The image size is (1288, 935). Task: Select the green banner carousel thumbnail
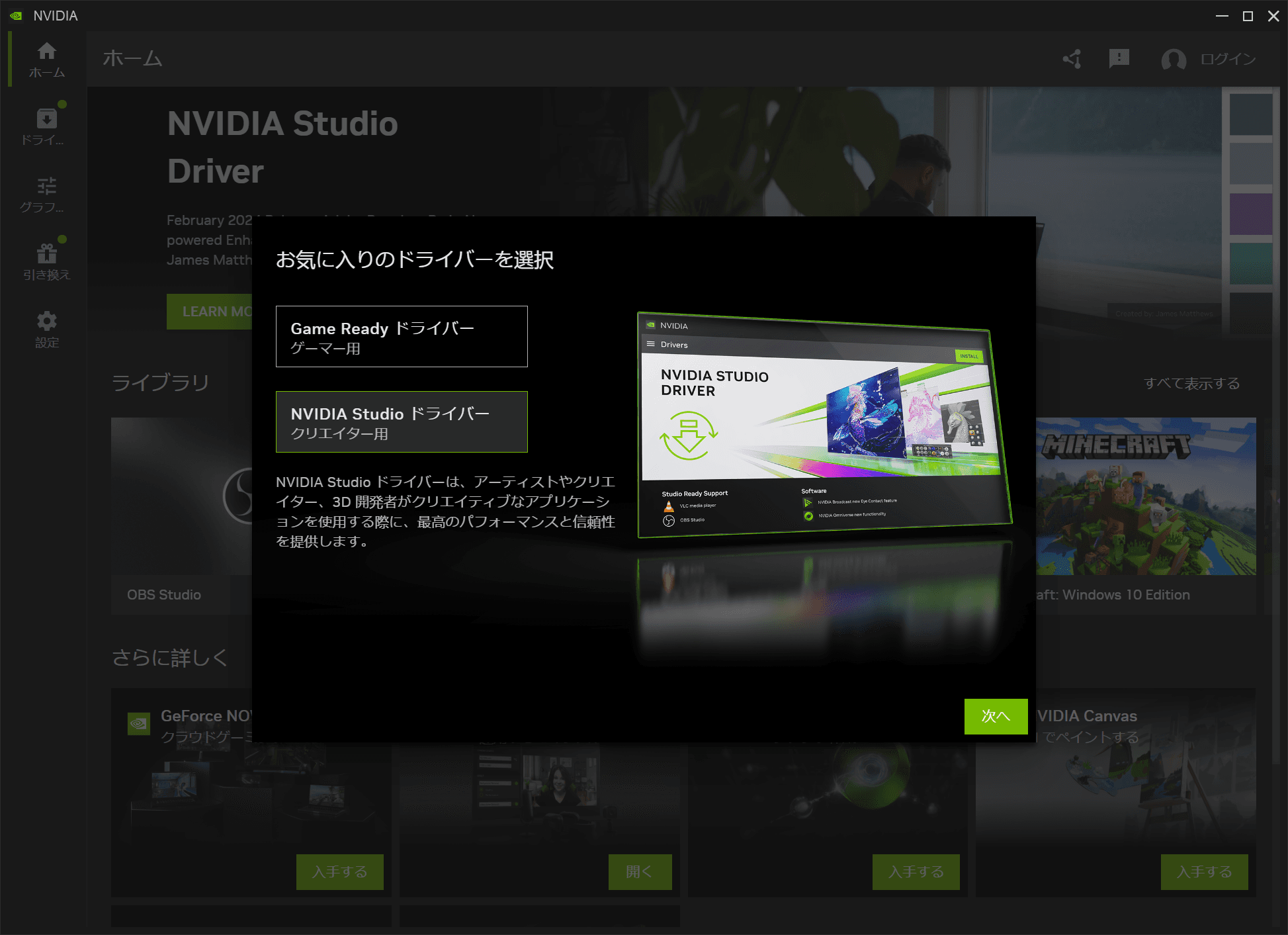(x=1250, y=263)
